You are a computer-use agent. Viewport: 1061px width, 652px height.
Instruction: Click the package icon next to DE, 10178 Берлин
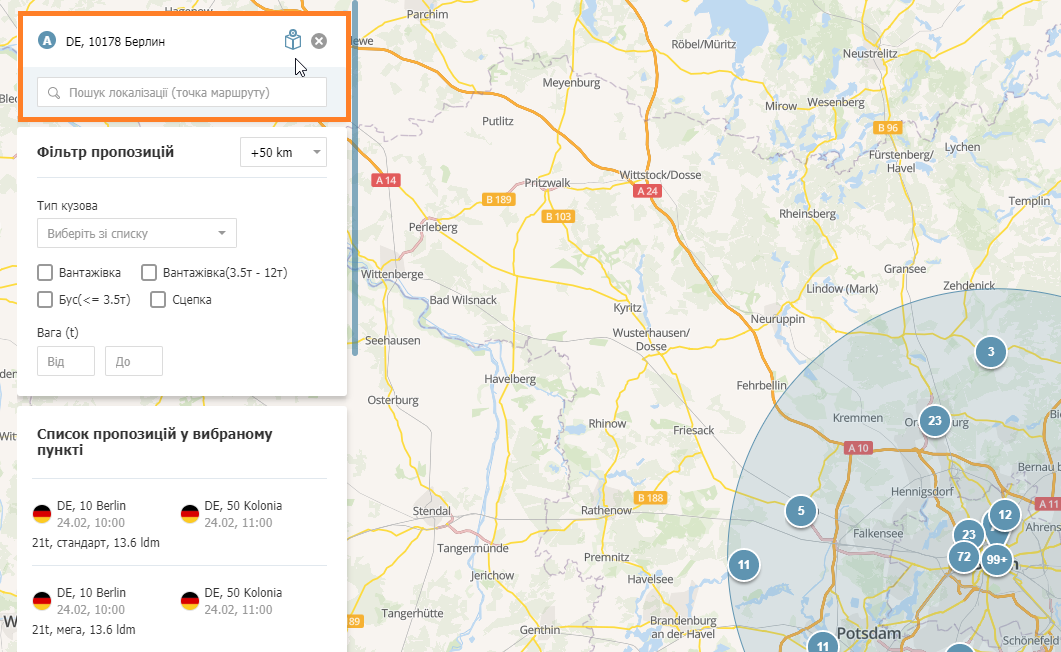[x=292, y=41]
